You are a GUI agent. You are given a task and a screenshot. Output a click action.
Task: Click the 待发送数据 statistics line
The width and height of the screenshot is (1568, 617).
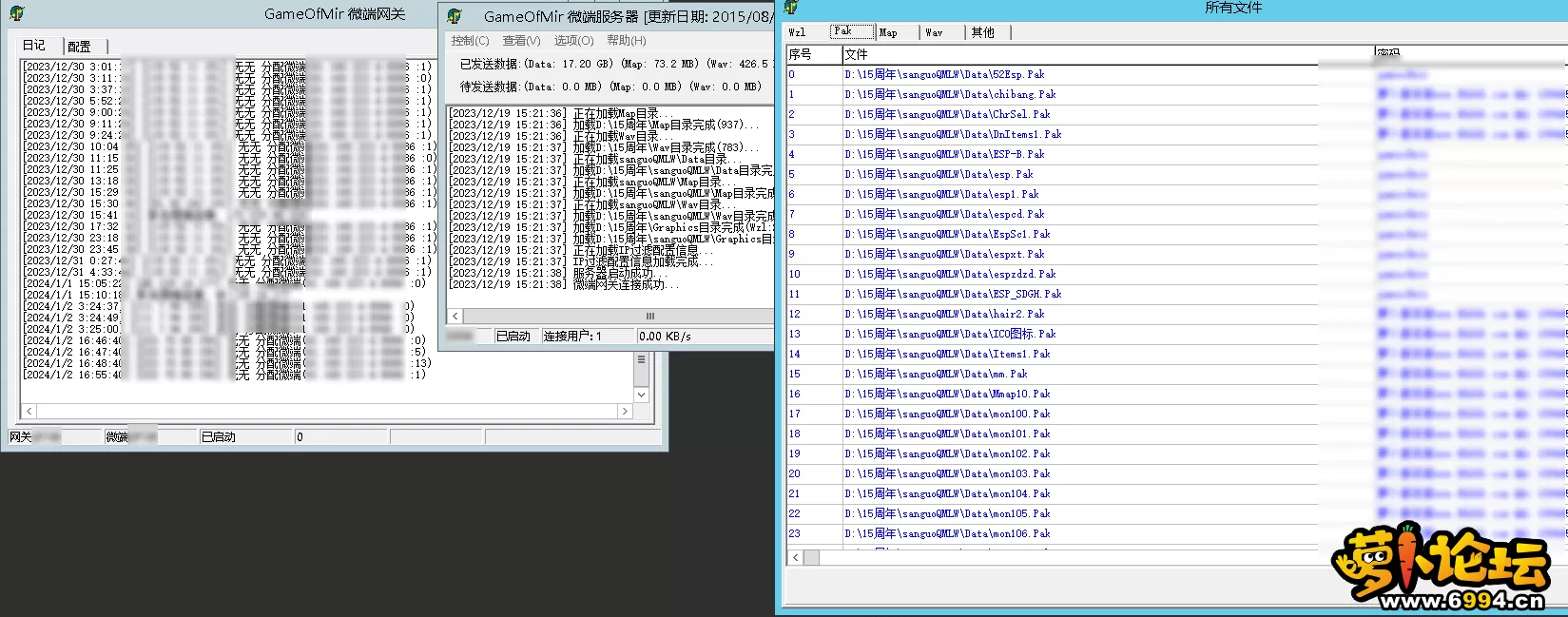pos(610,87)
